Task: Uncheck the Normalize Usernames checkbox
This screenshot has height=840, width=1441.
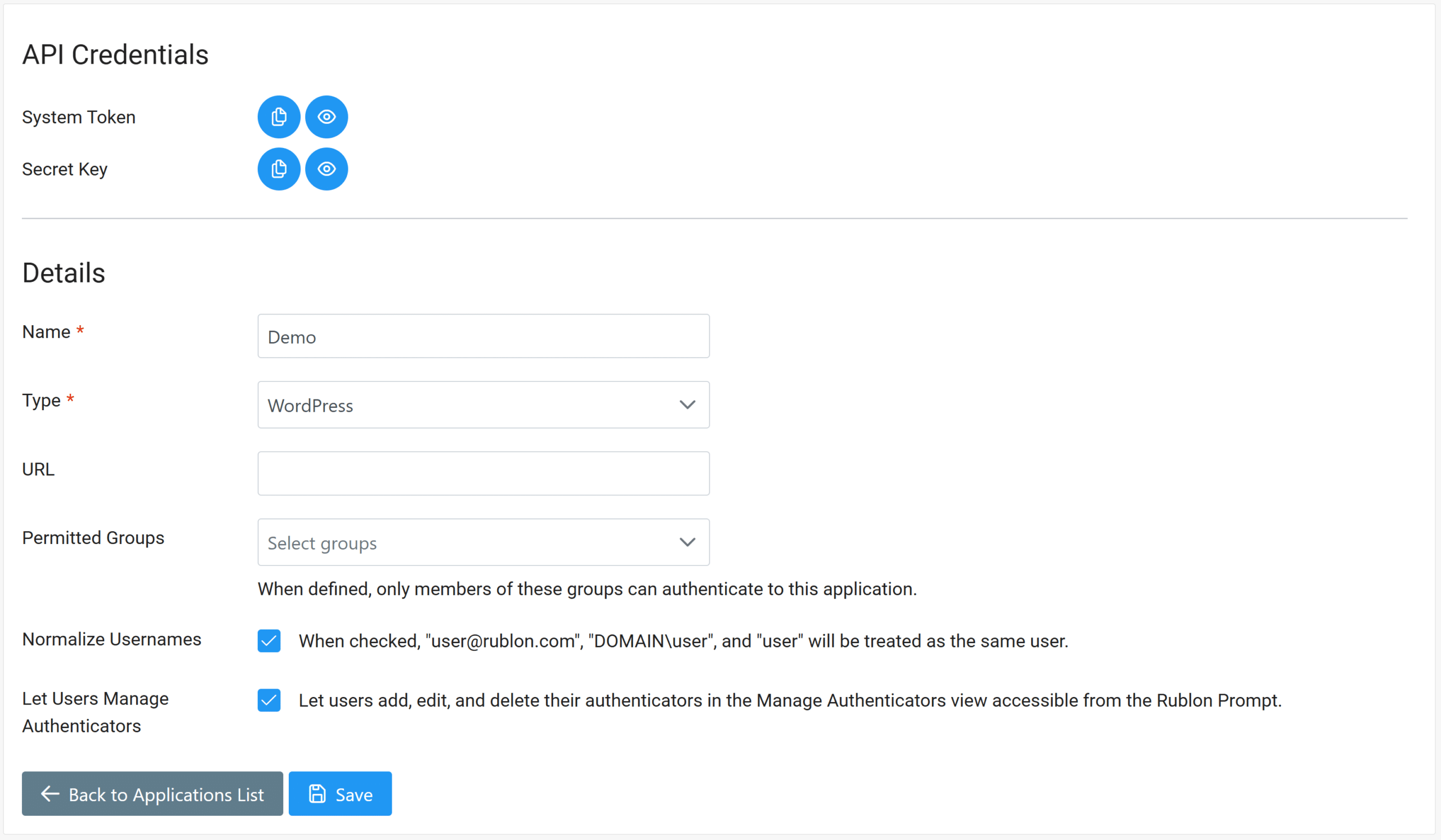Action: 268,641
